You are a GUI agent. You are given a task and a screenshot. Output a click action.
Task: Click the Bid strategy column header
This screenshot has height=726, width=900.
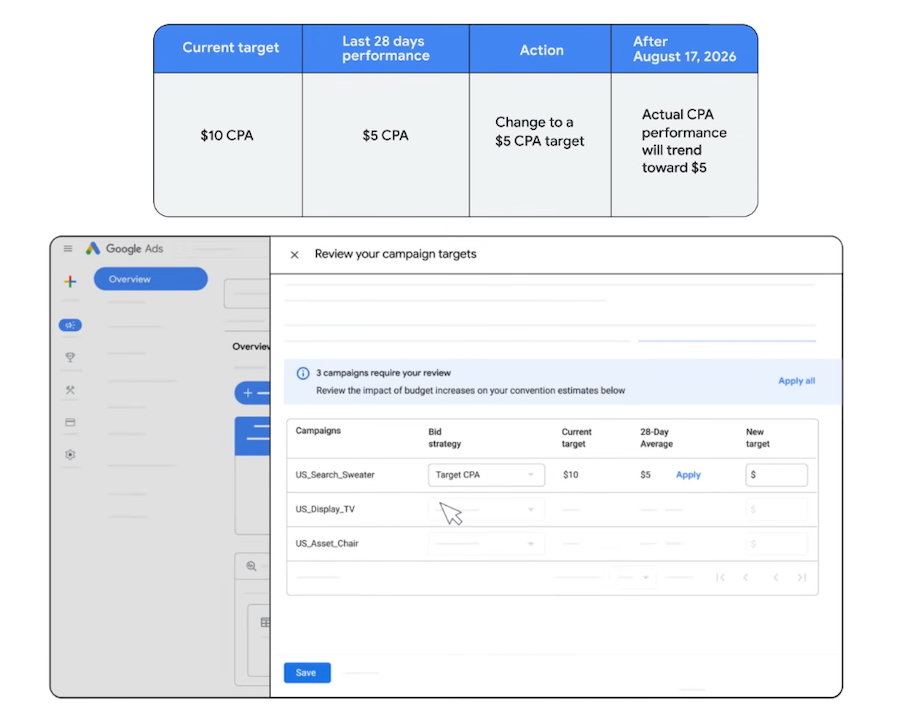(444, 438)
